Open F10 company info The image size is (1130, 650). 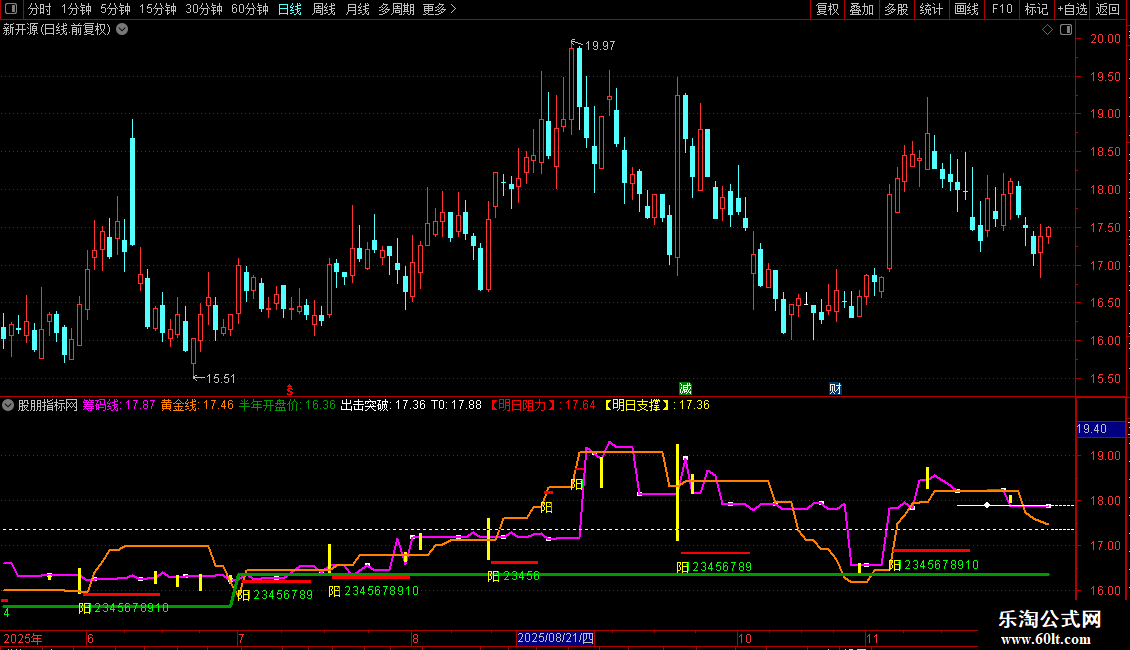1002,9
